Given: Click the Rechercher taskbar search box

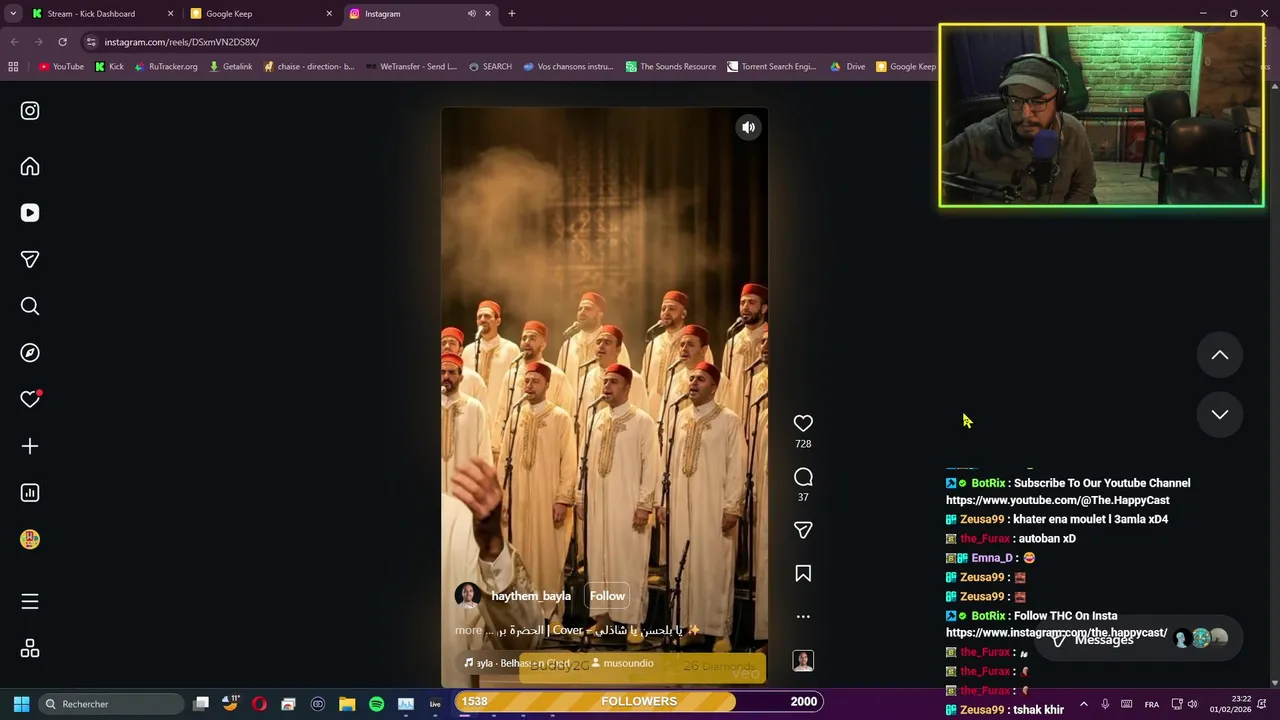Looking at the screenshot, I should pos(112,704).
